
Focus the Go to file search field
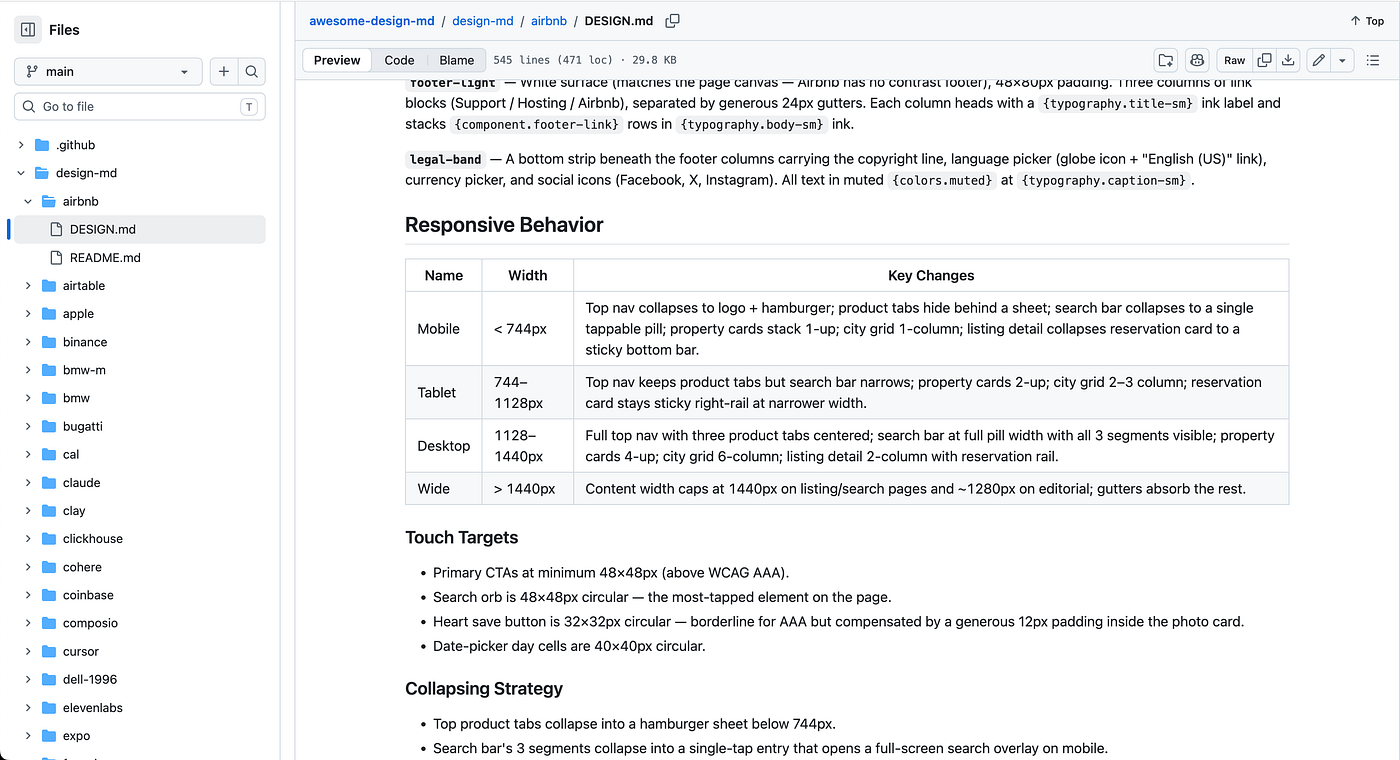pyautogui.click(x=140, y=107)
